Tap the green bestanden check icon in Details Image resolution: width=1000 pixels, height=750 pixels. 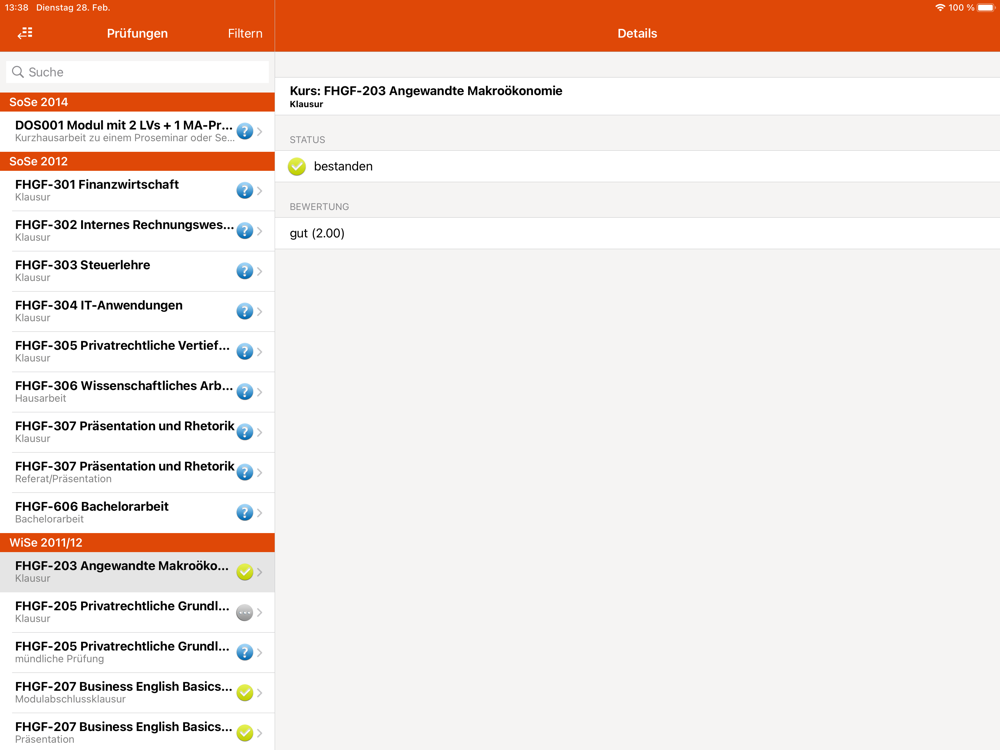point(297,166)
